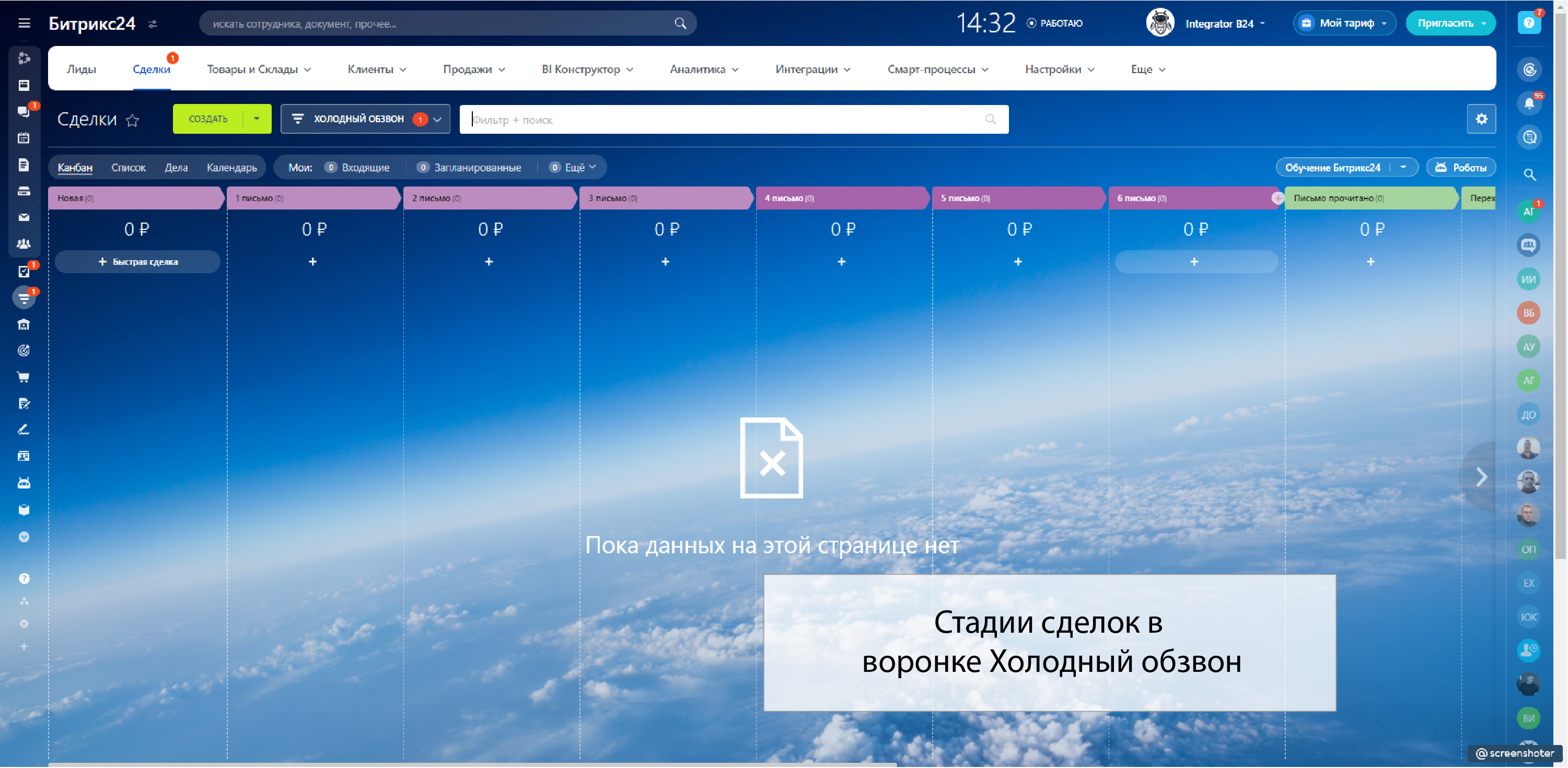1568x768 pixels.
Task: Toggle the Входящие counter filter
Action: click(x=358, y=167)
